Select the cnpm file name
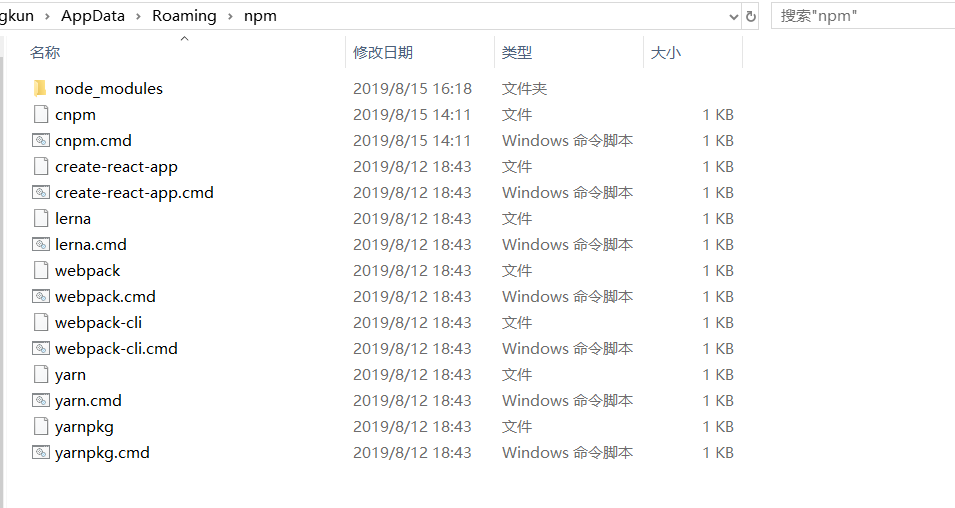The width and height of the screenshot is (955, 508). (x=76, y=115)
